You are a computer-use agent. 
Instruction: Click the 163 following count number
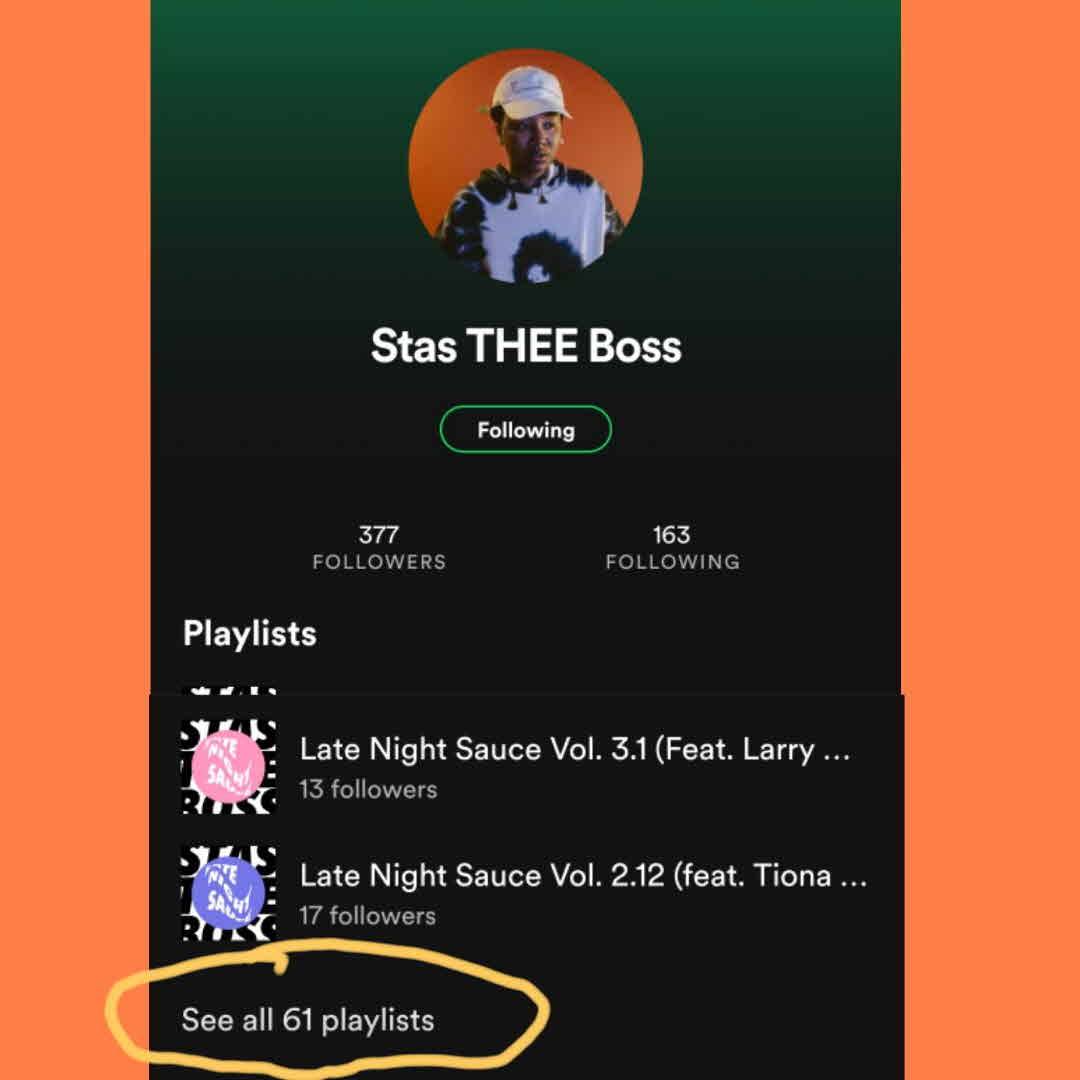pyautogui.click(x=672, y=534)
